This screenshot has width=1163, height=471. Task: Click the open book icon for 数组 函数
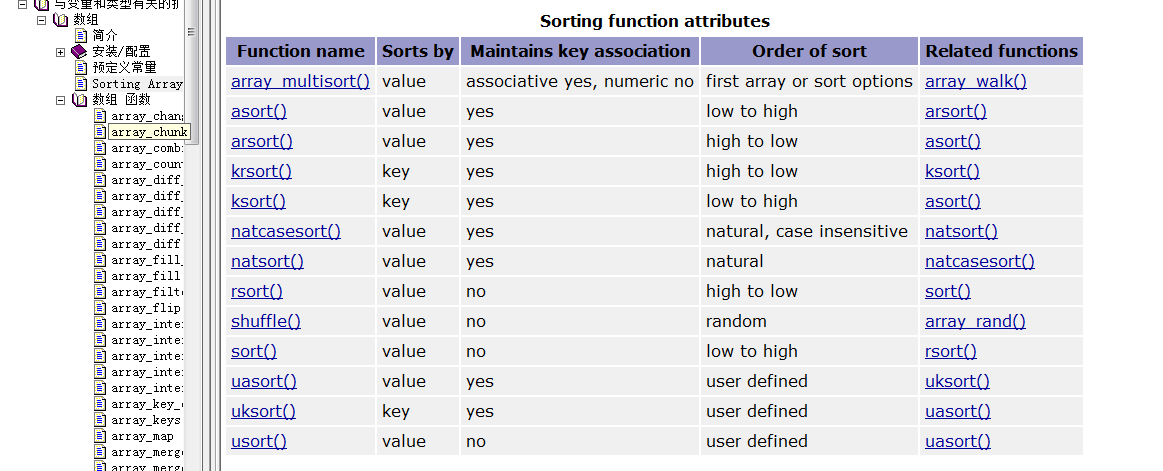(x=79, y=99)
